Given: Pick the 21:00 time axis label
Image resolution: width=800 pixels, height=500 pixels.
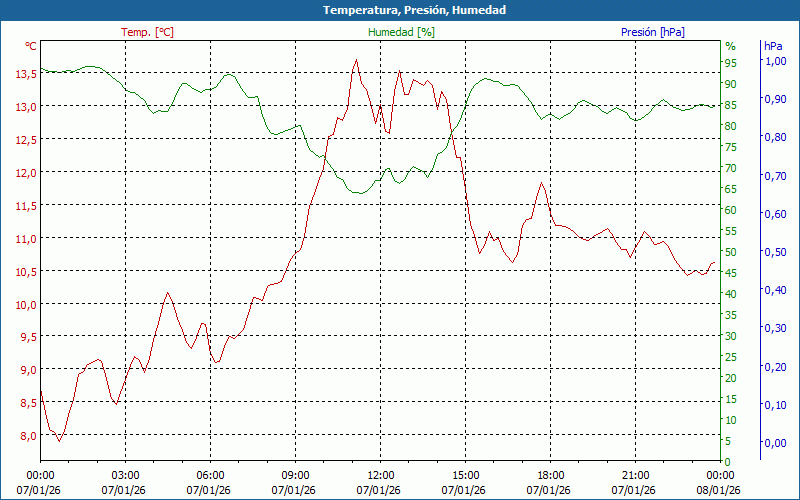Looking at the screenshot, I should 635,475.
